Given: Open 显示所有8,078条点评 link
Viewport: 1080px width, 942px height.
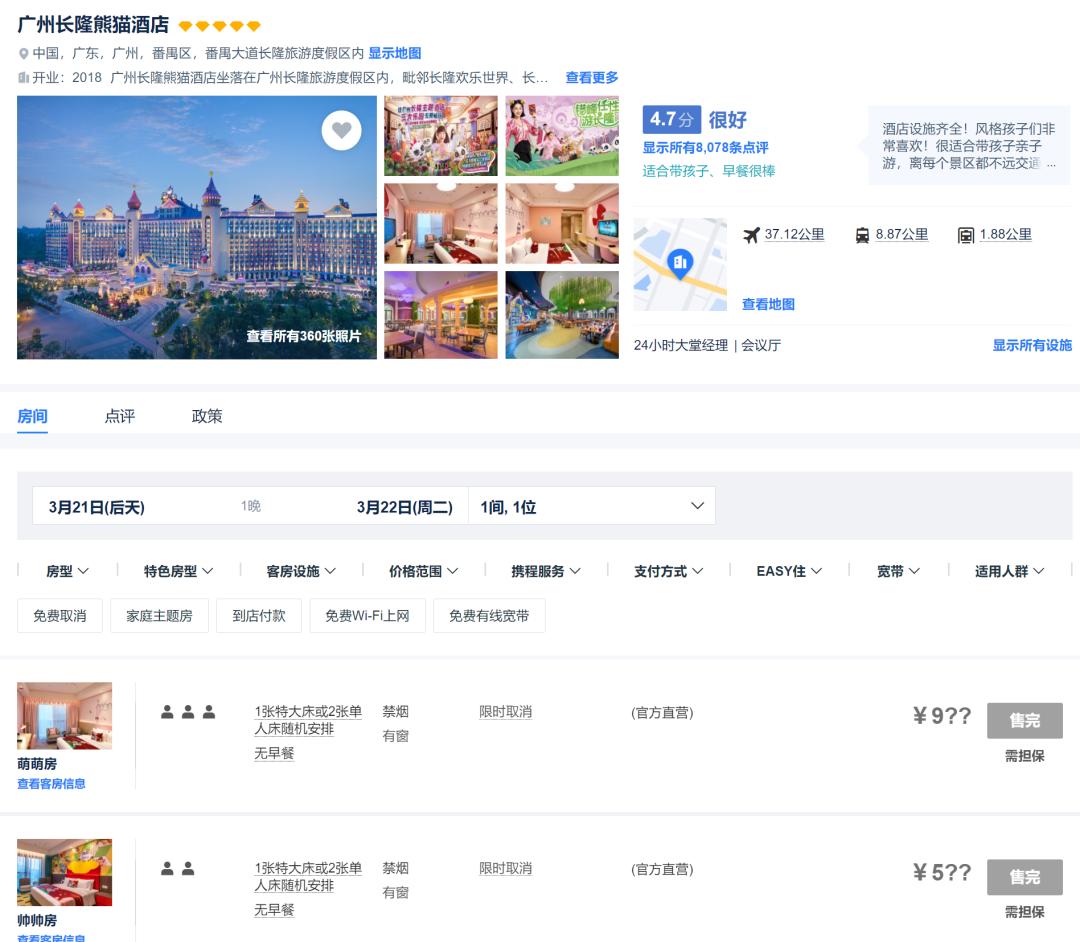Looking at the screenshot, I should click(705, 147).
